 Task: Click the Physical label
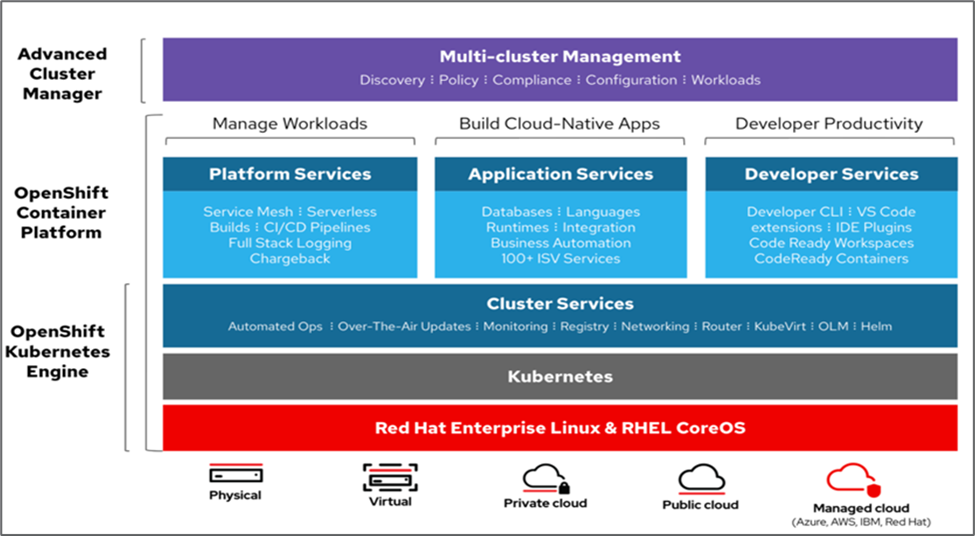click(x=235, y=496)
